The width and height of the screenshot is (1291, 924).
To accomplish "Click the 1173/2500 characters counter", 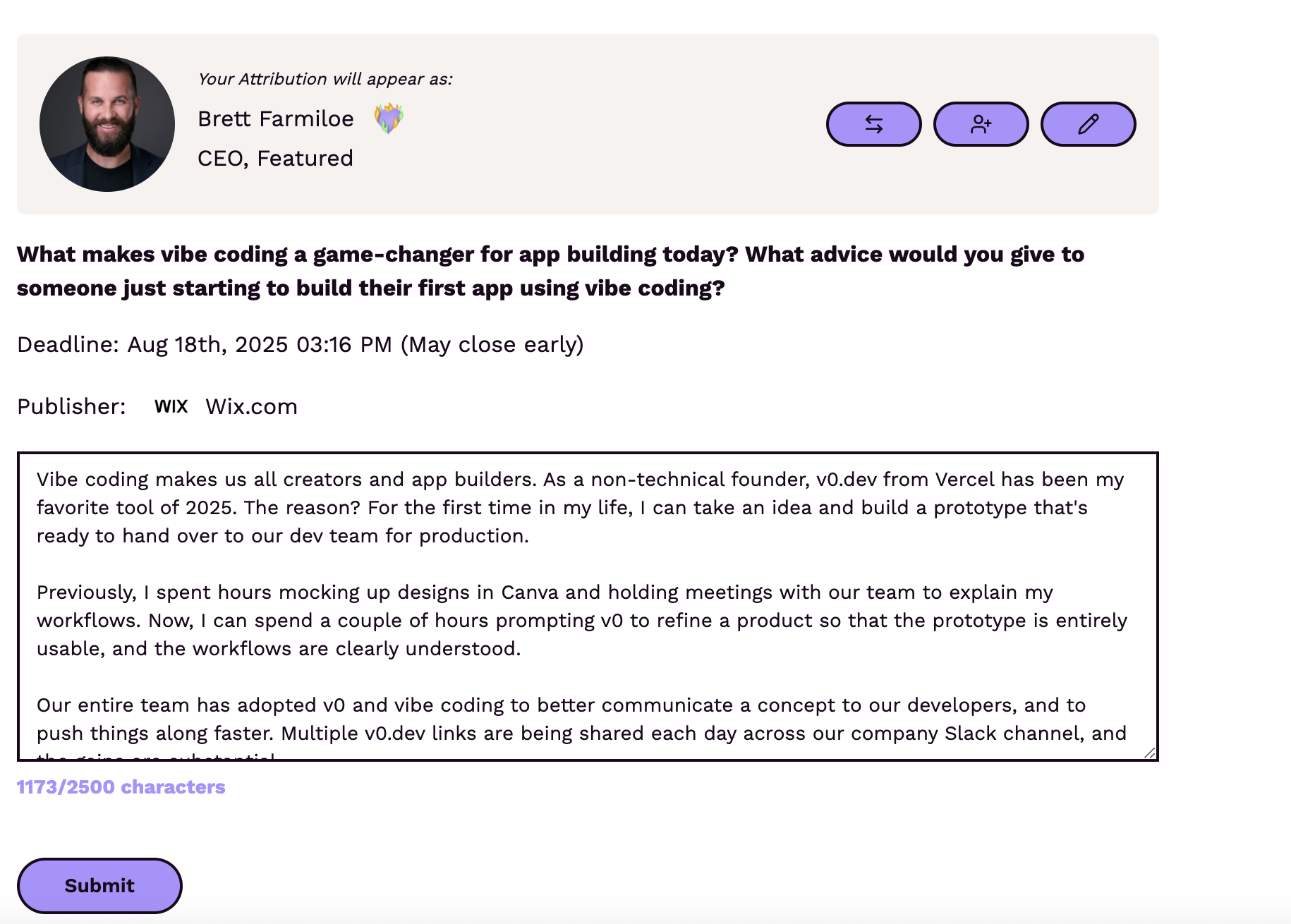I will (x=120, y=788).
